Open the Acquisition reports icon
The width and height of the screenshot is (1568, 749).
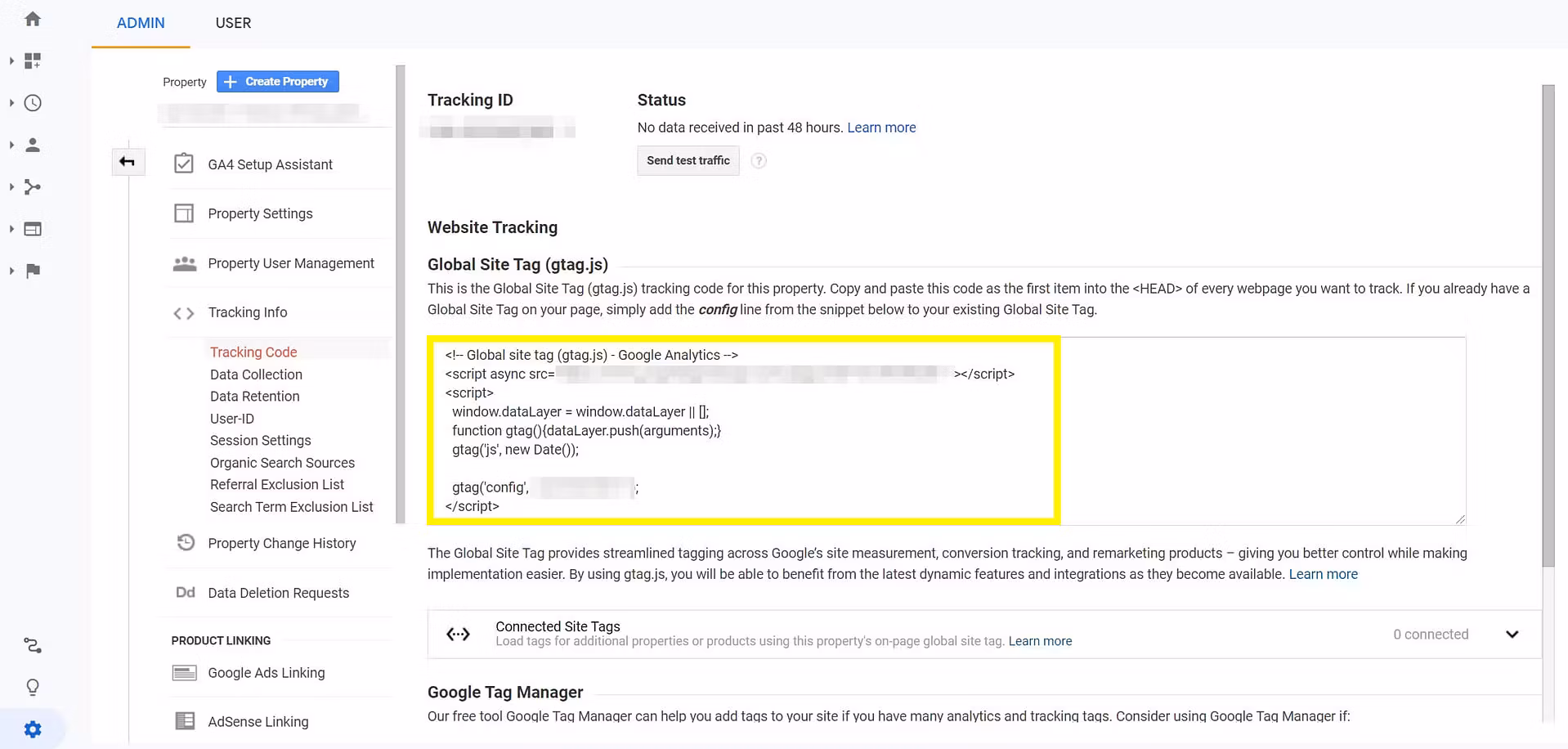(33, 187)
